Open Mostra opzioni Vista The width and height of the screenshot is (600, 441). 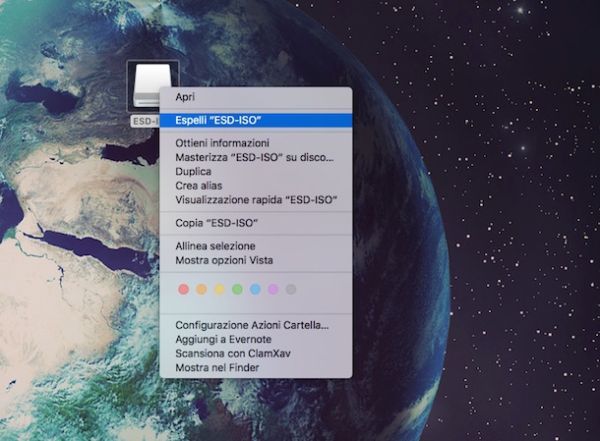tap(223, 260)
